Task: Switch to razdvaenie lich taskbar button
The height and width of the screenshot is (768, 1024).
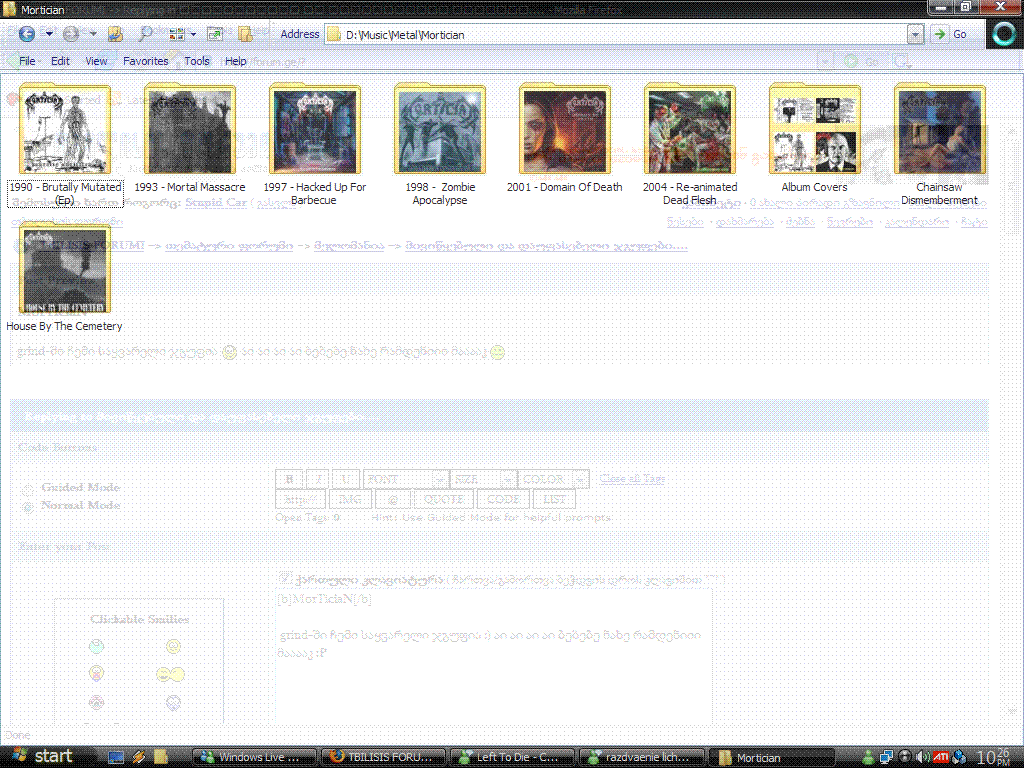Action: 641,757
